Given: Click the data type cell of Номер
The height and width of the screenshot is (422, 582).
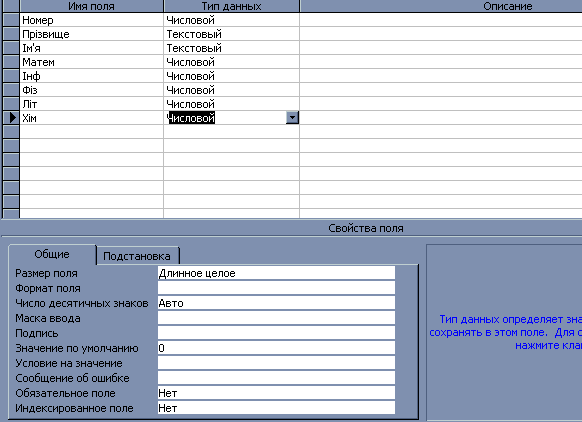Looking at the screenshot, I should pyautogui.click(x=231, y=20).
